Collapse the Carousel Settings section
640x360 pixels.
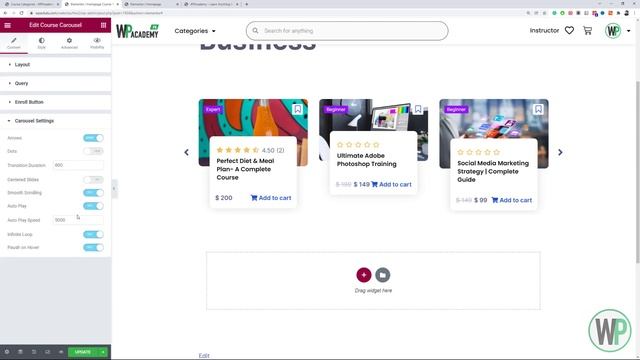pyautogui.click(x=56, y=121)
